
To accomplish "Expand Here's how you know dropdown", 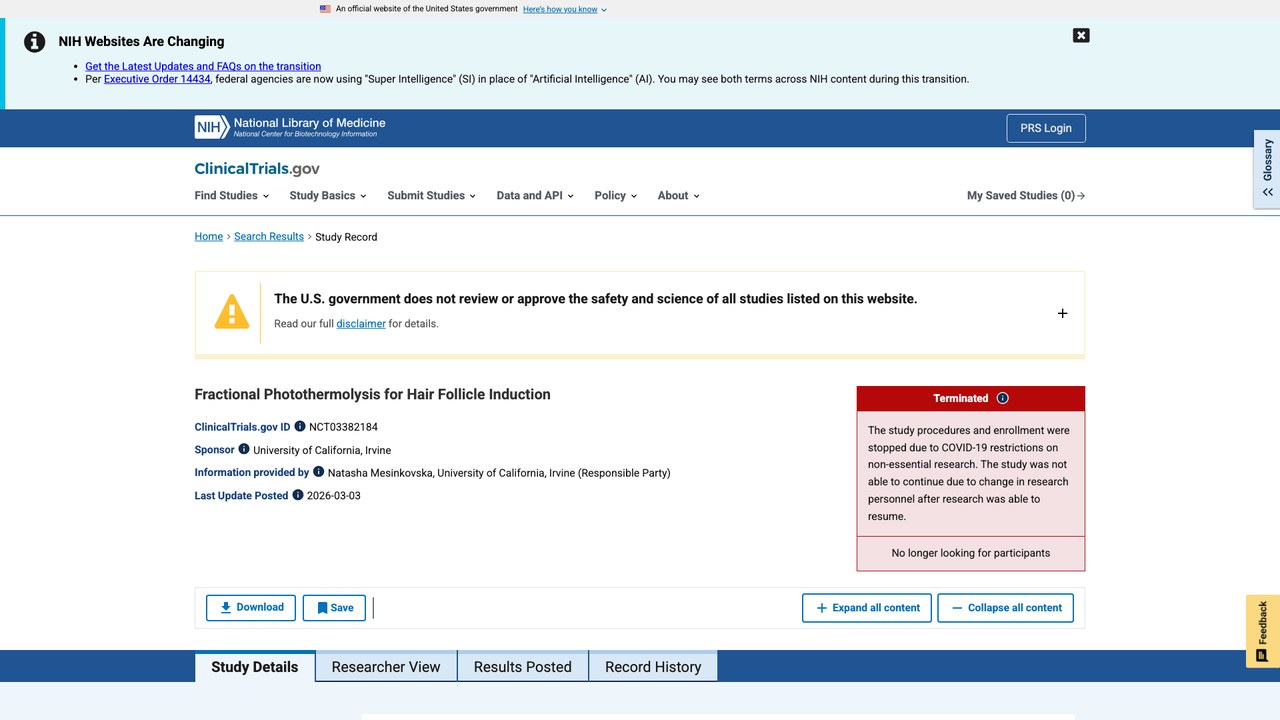I will 564,9.
